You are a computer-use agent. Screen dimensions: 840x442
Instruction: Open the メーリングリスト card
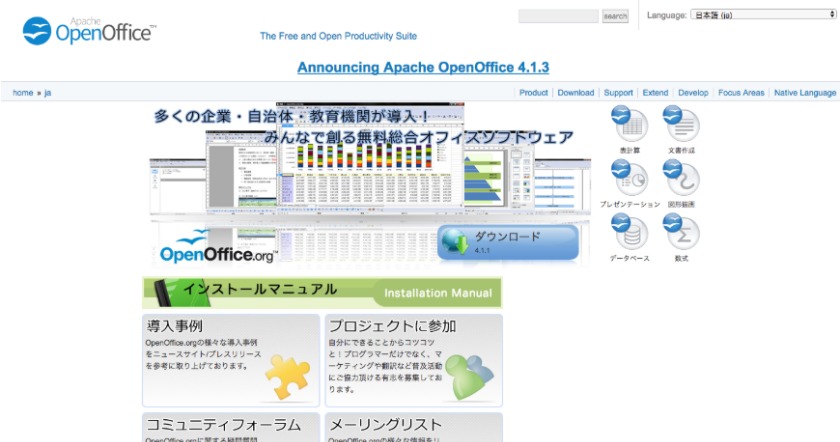[414, 427]
